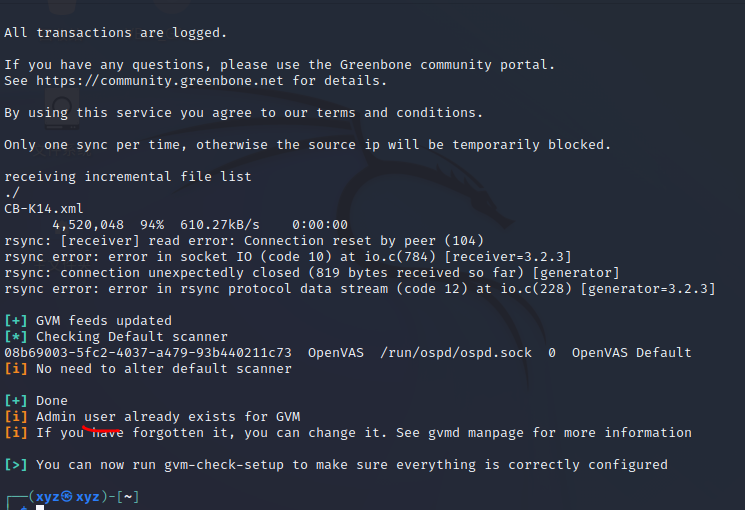Click the scanner UUID starting with 08b69003
Screen dimensions: 745x510
point(148,353)
